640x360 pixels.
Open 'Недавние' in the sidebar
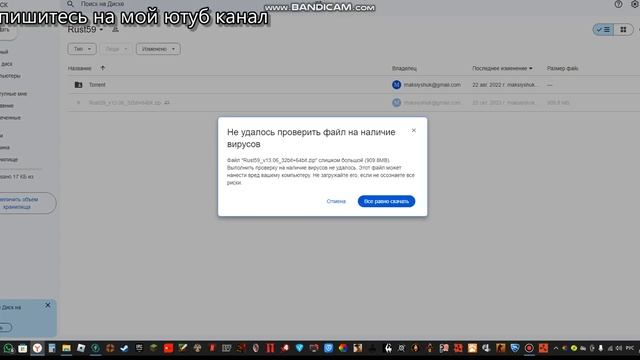(7, 106)
